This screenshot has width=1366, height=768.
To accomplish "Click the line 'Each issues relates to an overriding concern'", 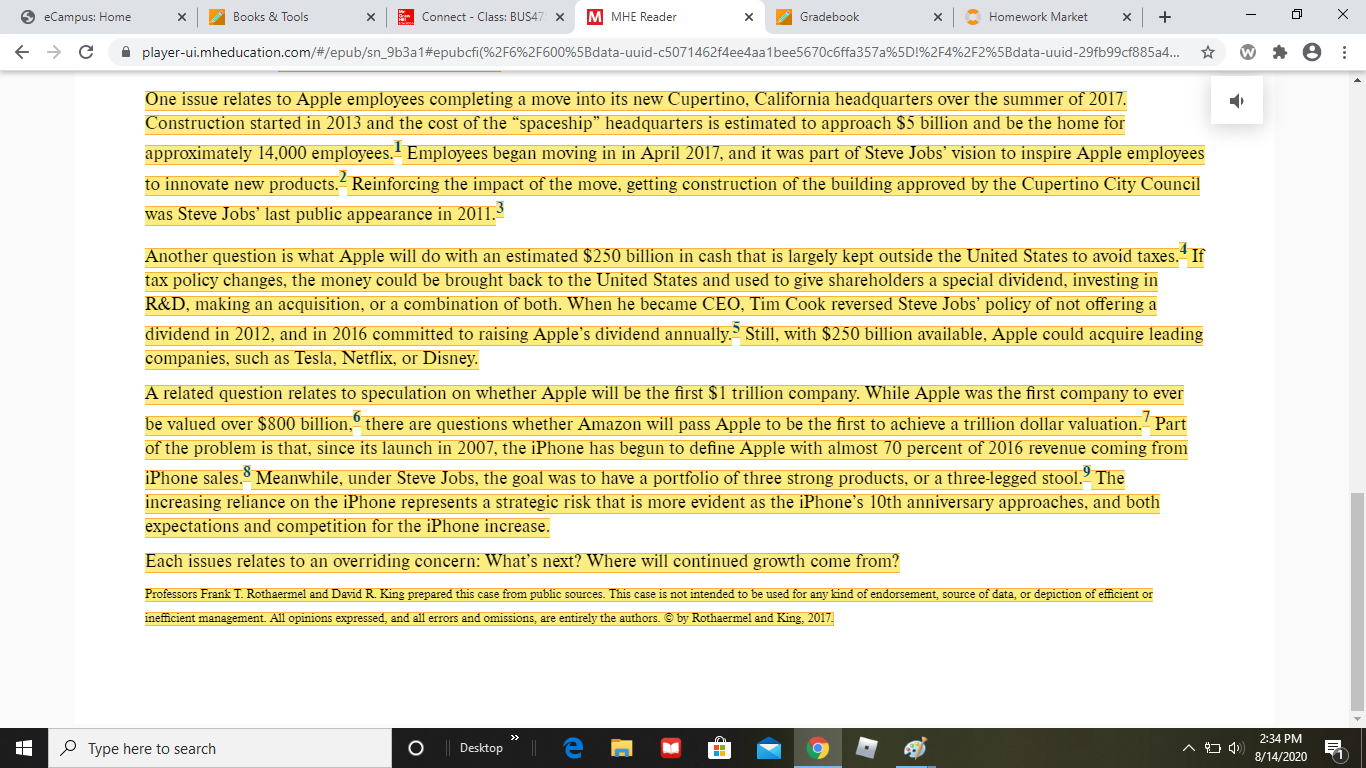I will (x=522, y=561).
